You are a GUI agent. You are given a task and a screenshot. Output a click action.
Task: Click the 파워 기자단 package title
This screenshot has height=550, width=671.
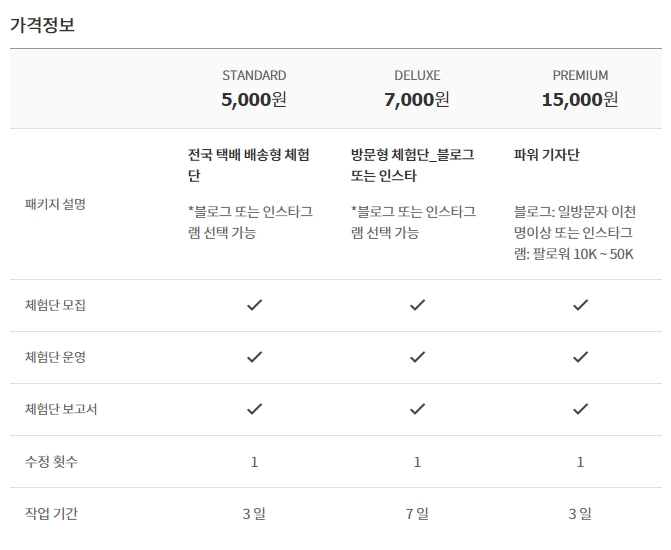point(546,155)
